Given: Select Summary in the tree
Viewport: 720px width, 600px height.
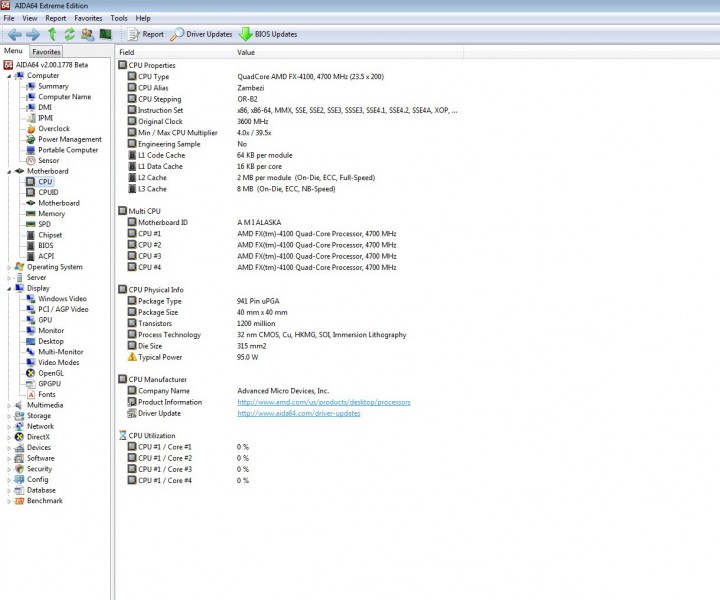Looking at the screenshot, I should (x=53, y=86).
